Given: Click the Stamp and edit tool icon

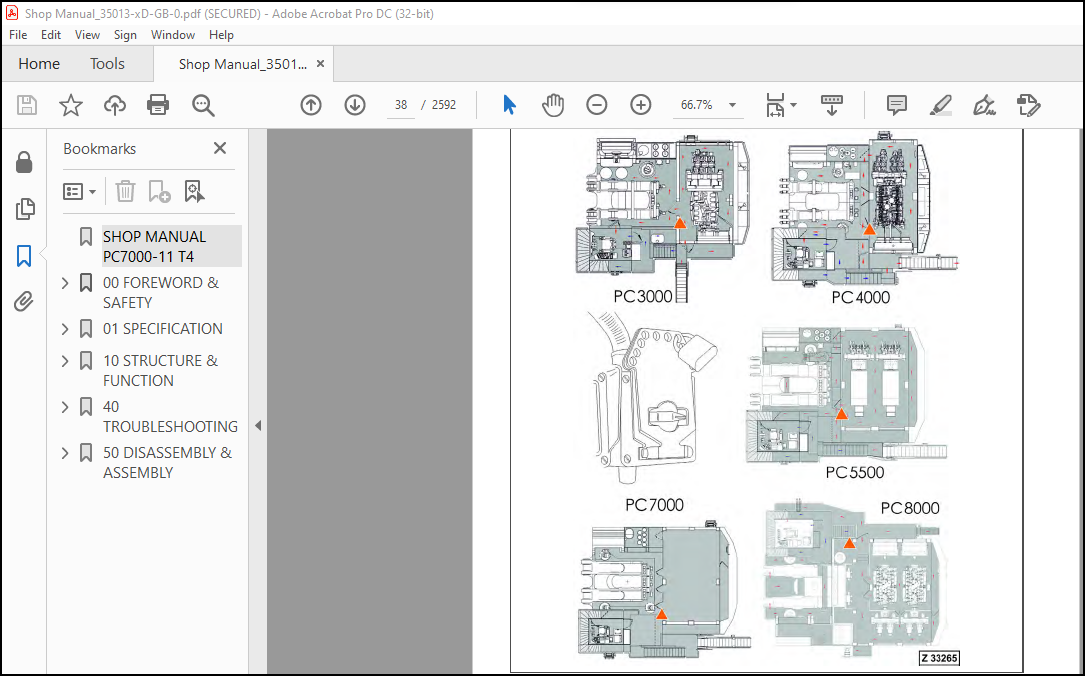Looking at the screenshot, I should coord(1028,105).
